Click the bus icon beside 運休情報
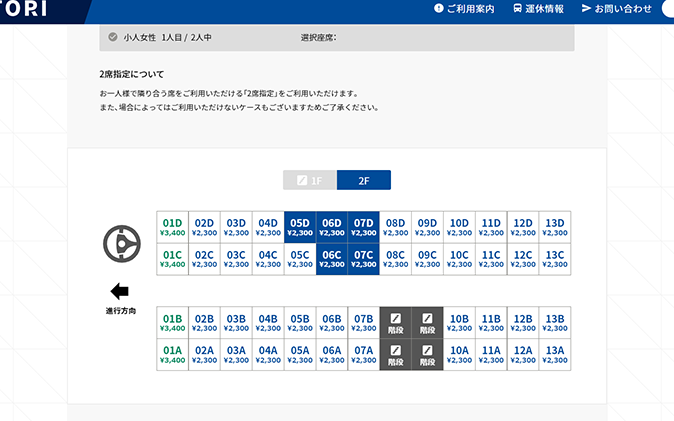The image size is (674, 421). 517,8
